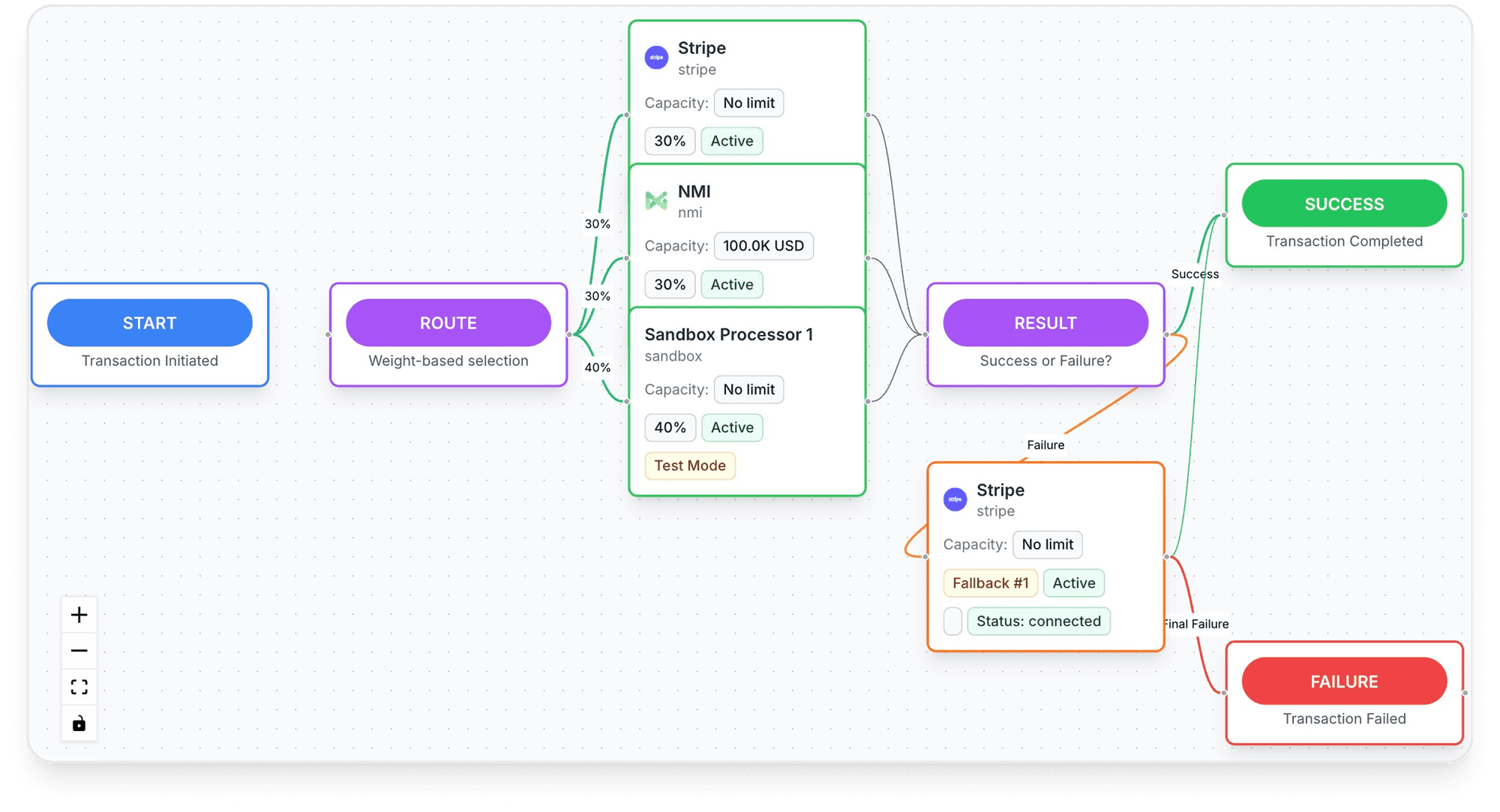Image resolution: width=1500 pixels, height=812 pixels.
Task: Click the zoom in plus icon
Action: click(x=79, y=615)
